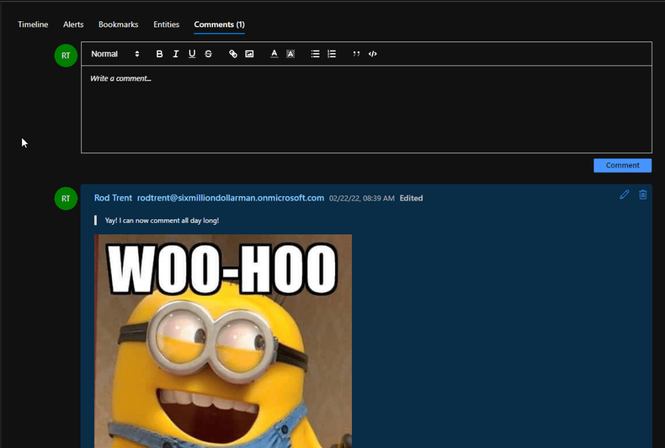Toggle bold formatting in comment editor

(159, 54)
